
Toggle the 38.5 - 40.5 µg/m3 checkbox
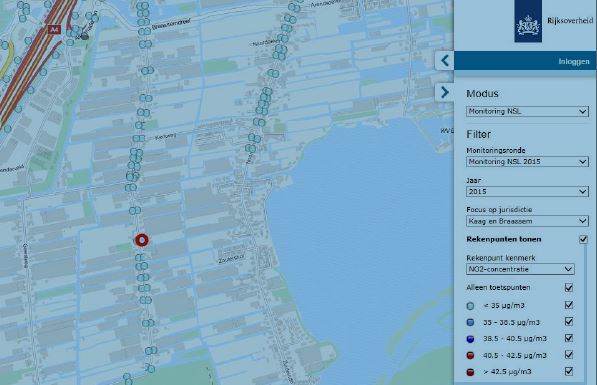pos(568,338)
